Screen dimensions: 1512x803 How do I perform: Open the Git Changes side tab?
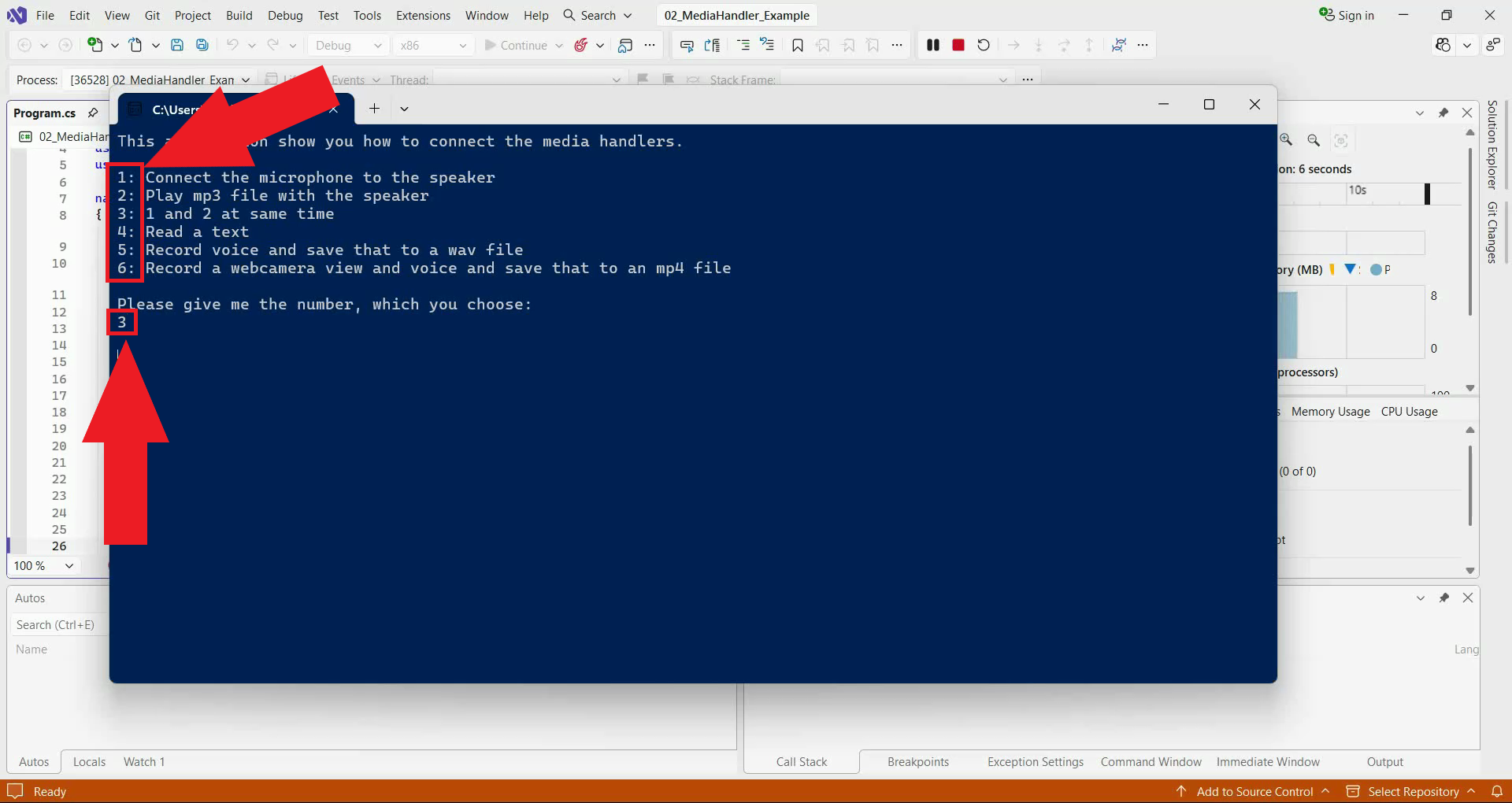[x=1492, y=232]
